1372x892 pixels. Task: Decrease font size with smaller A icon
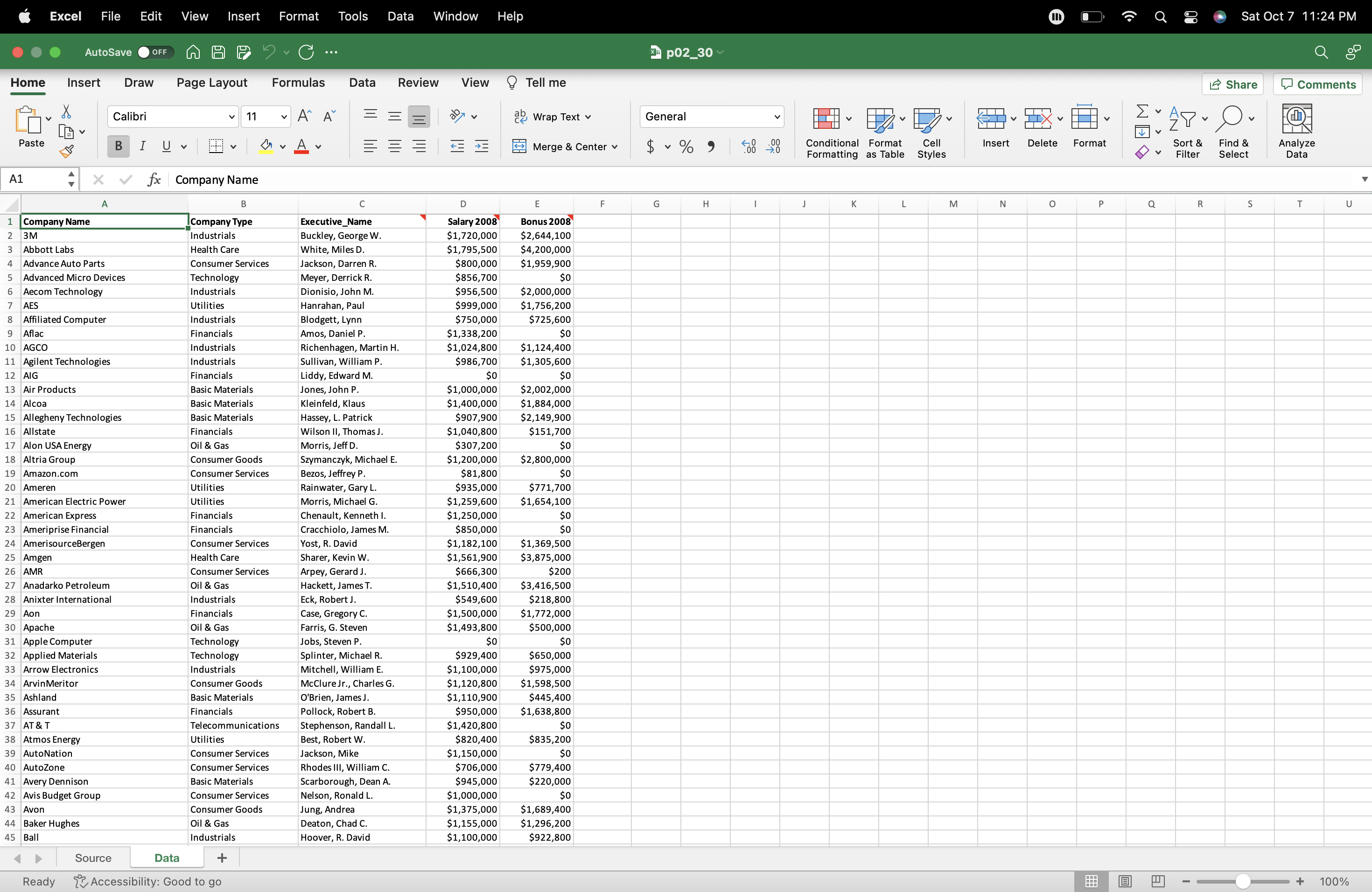(329, 116)
